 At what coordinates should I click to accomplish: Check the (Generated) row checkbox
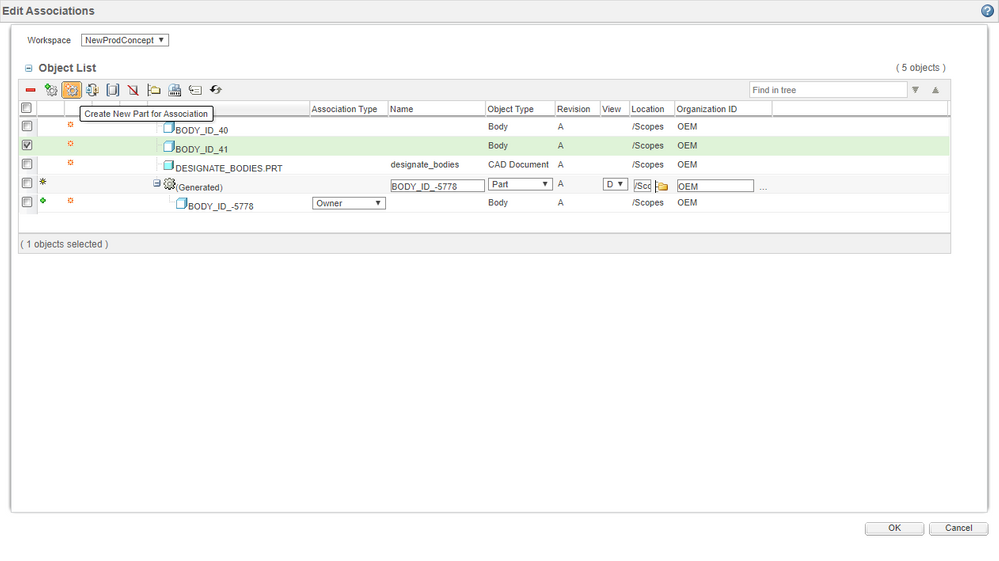(27, 183)
